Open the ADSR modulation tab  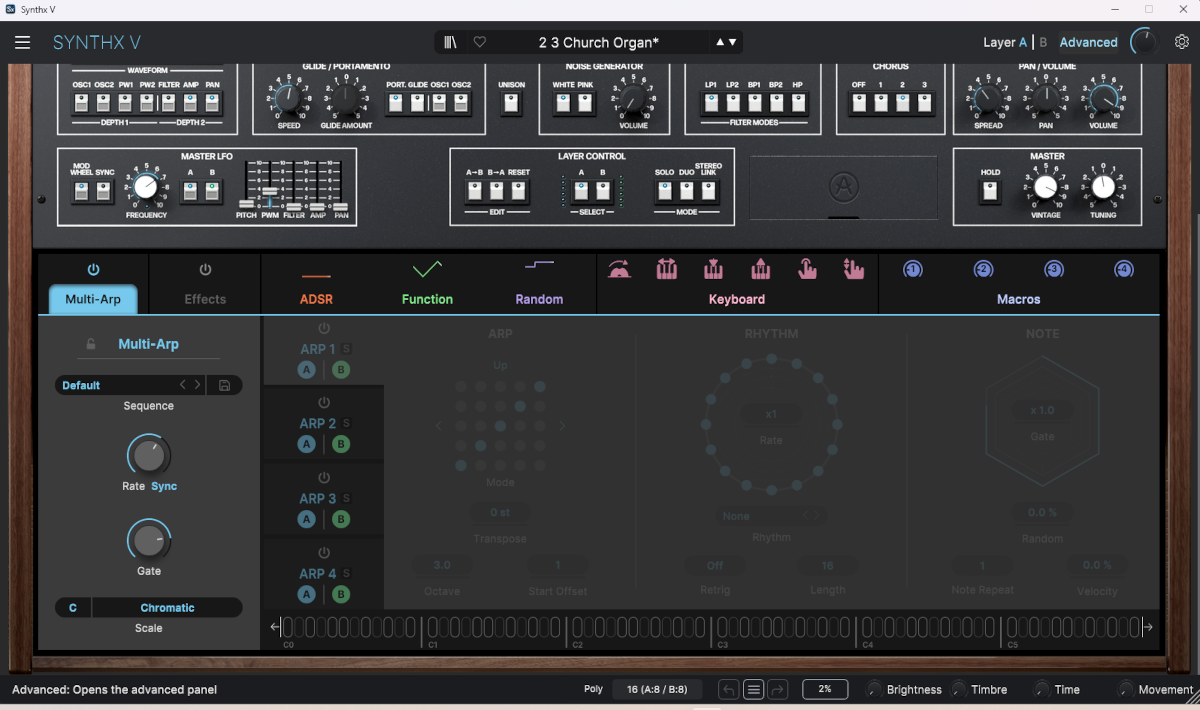[x=316, y=299]
